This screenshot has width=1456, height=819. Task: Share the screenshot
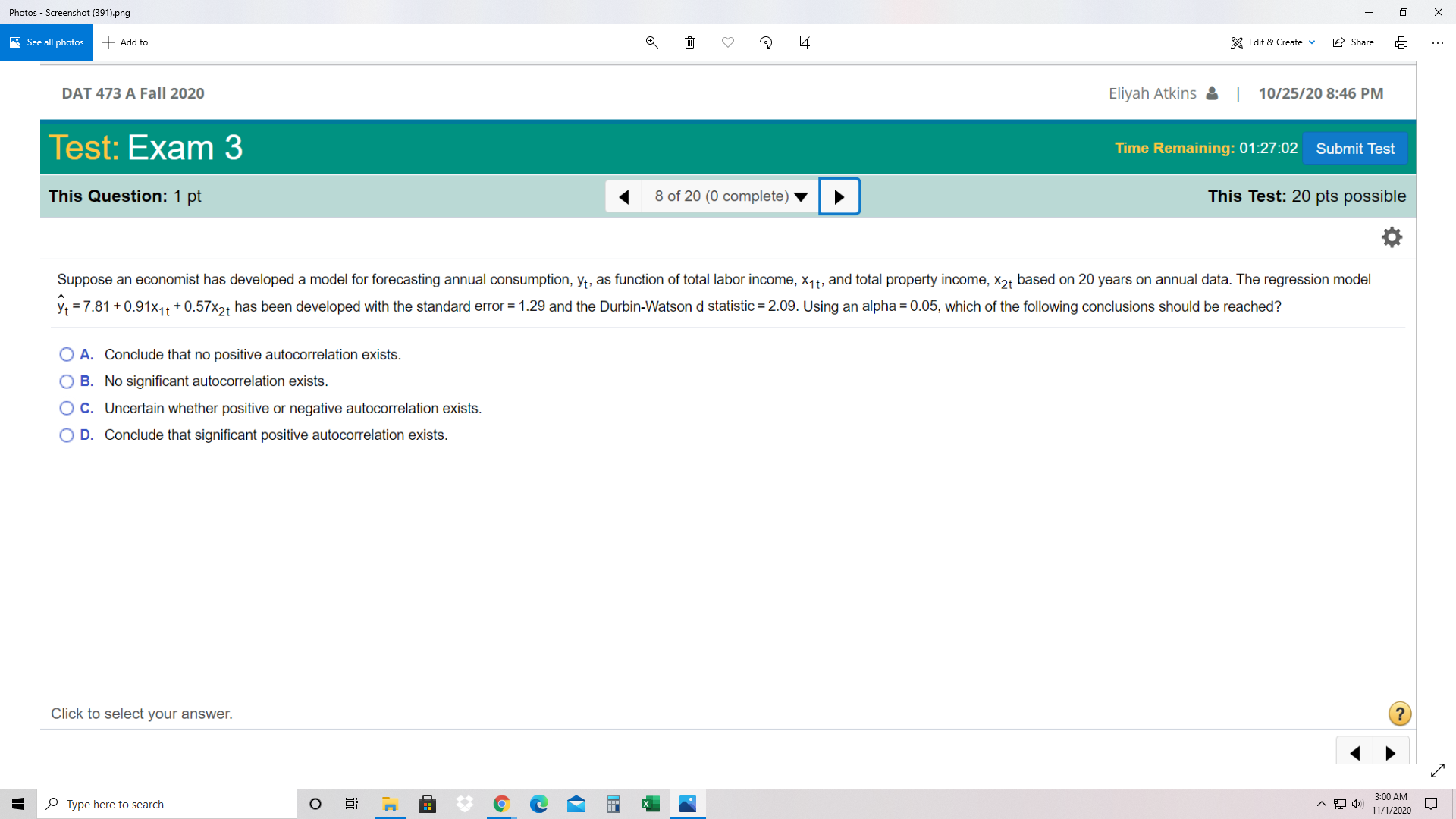click(x=1354, y=42)
